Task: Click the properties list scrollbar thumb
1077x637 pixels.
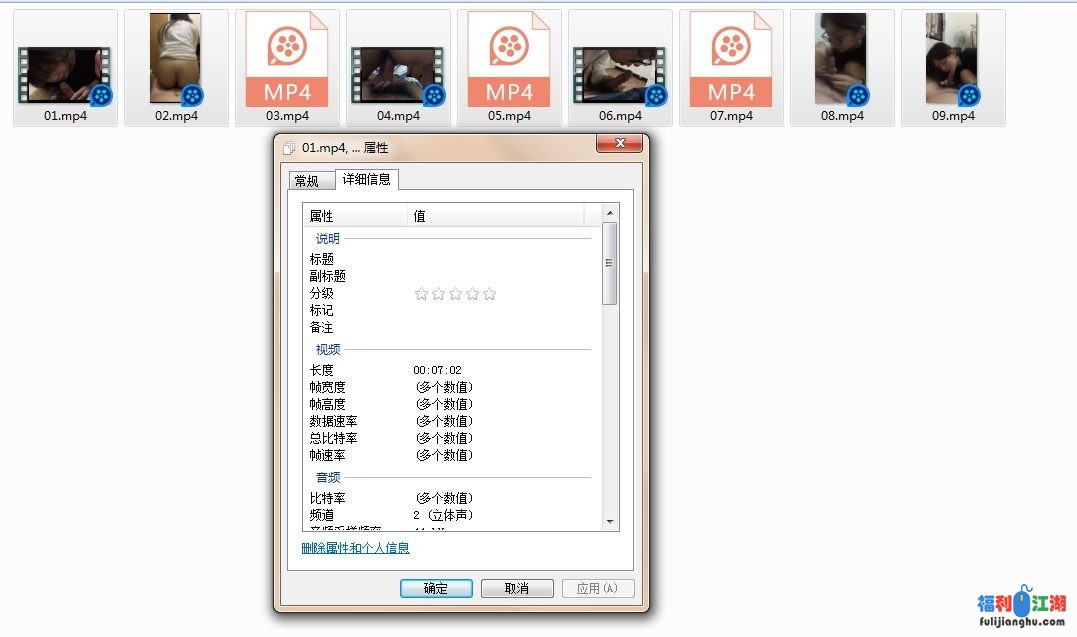Action: 610,263
